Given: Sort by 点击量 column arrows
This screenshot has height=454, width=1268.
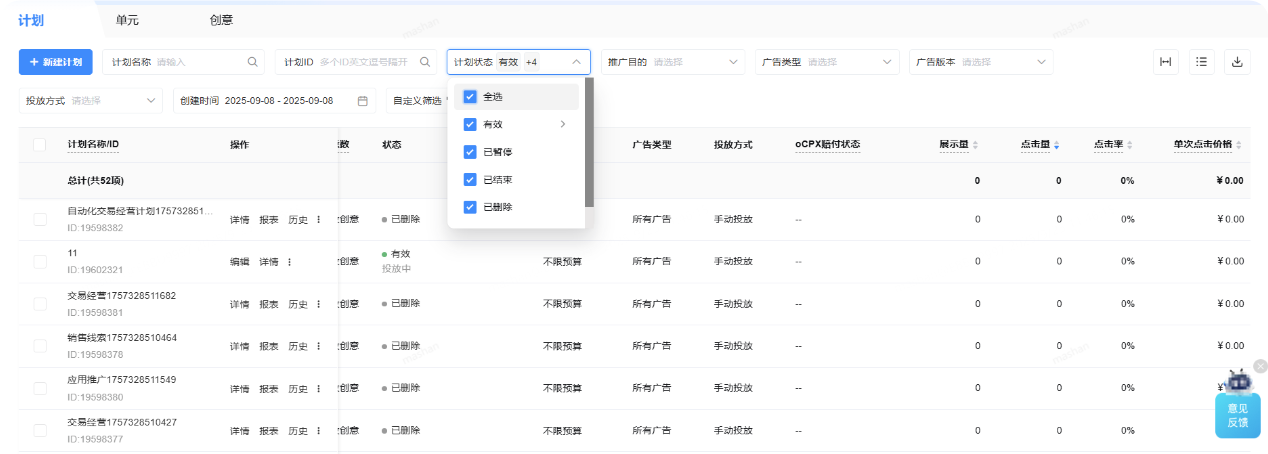Looking at the screenshot, I should click(1057, 145).
